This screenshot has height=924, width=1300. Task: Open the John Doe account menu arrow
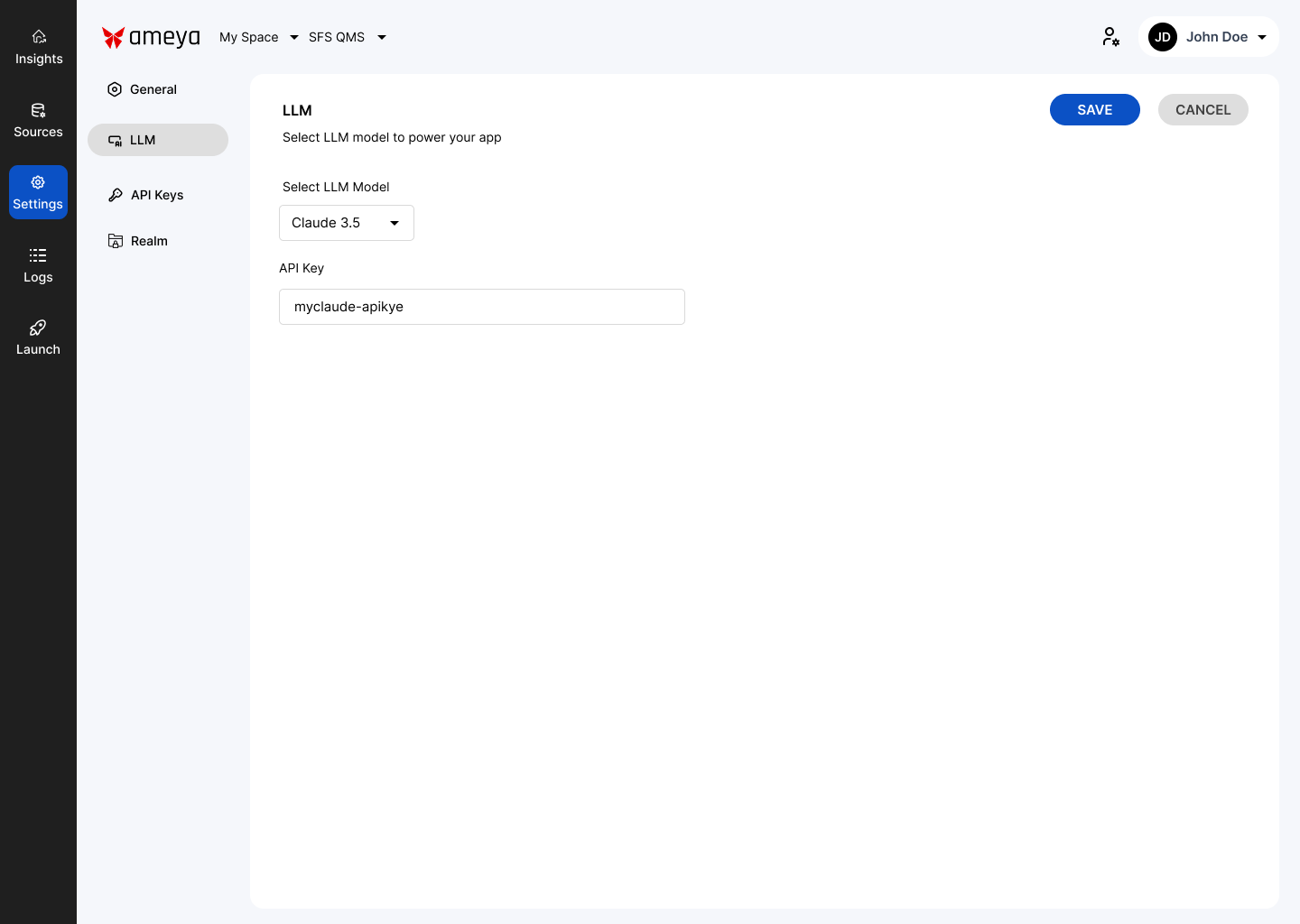click(1262, 37)
